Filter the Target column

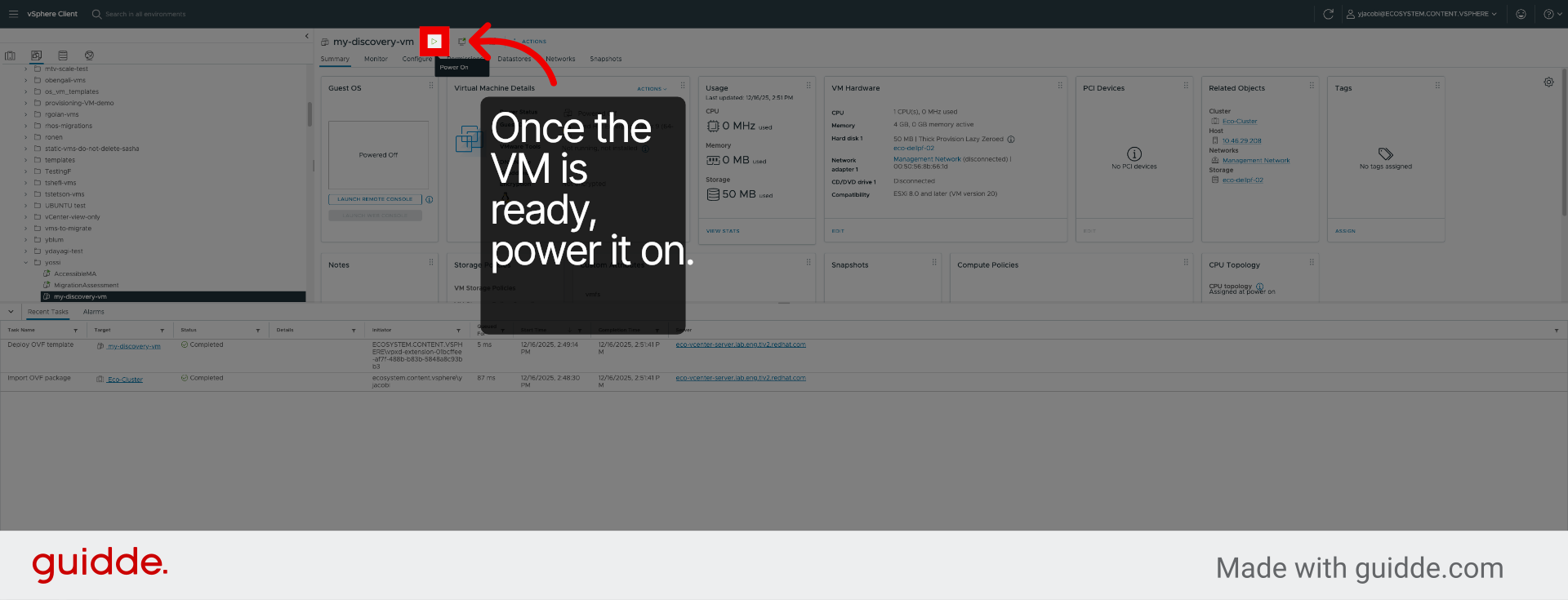pyautogui.click(x=162, y=331)
